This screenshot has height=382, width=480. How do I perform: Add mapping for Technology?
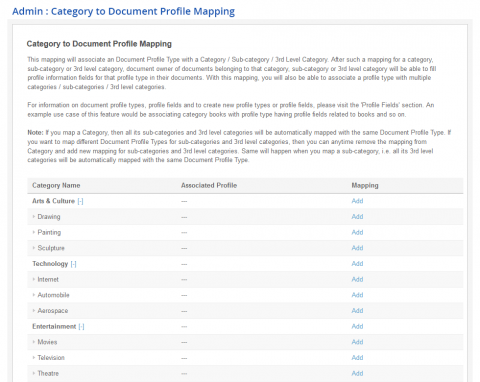[x=357, y=264]
